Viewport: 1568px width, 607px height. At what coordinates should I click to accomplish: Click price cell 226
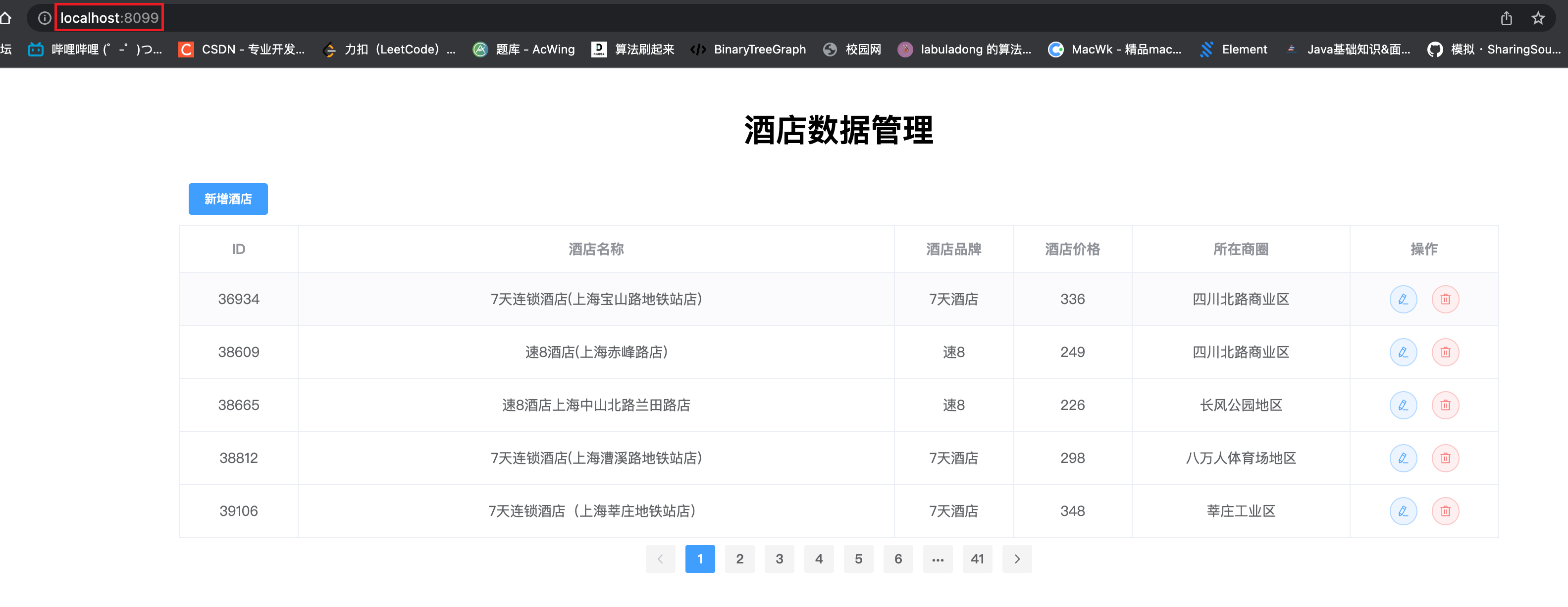point(1073,405)
